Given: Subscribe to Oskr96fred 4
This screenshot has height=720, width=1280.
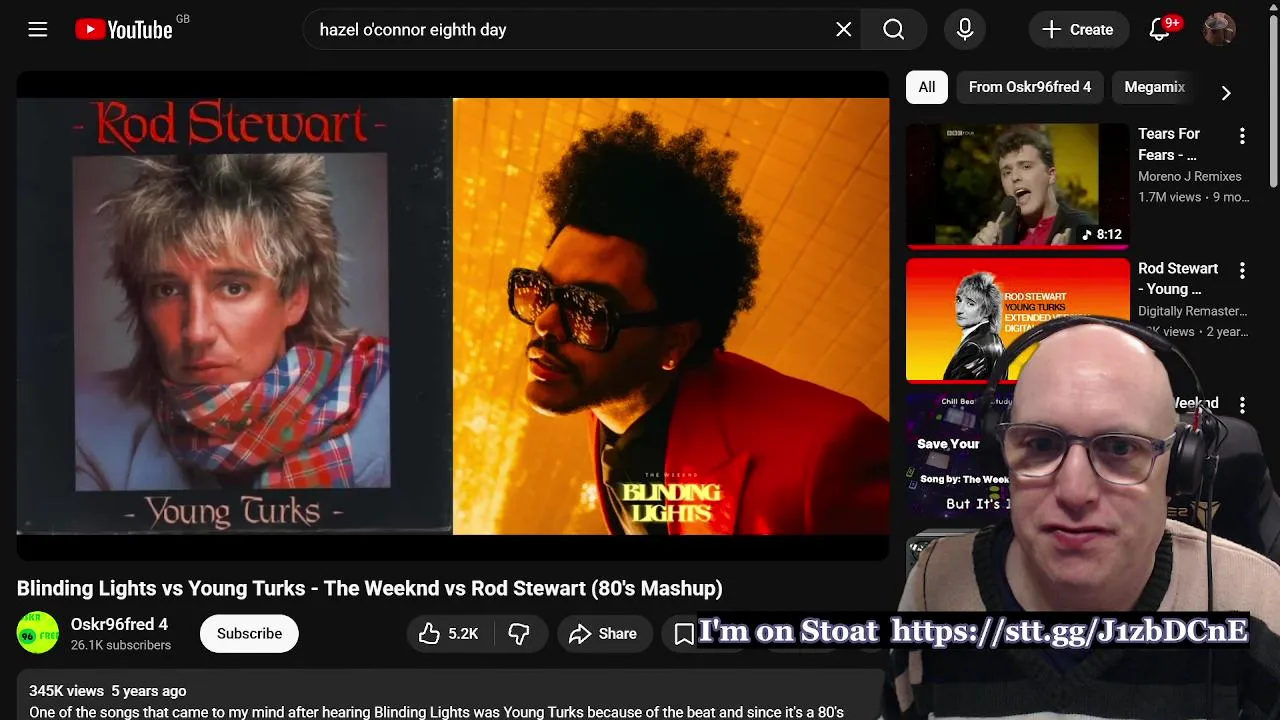Looking at the screenshot, I should (x=249, y=634).
